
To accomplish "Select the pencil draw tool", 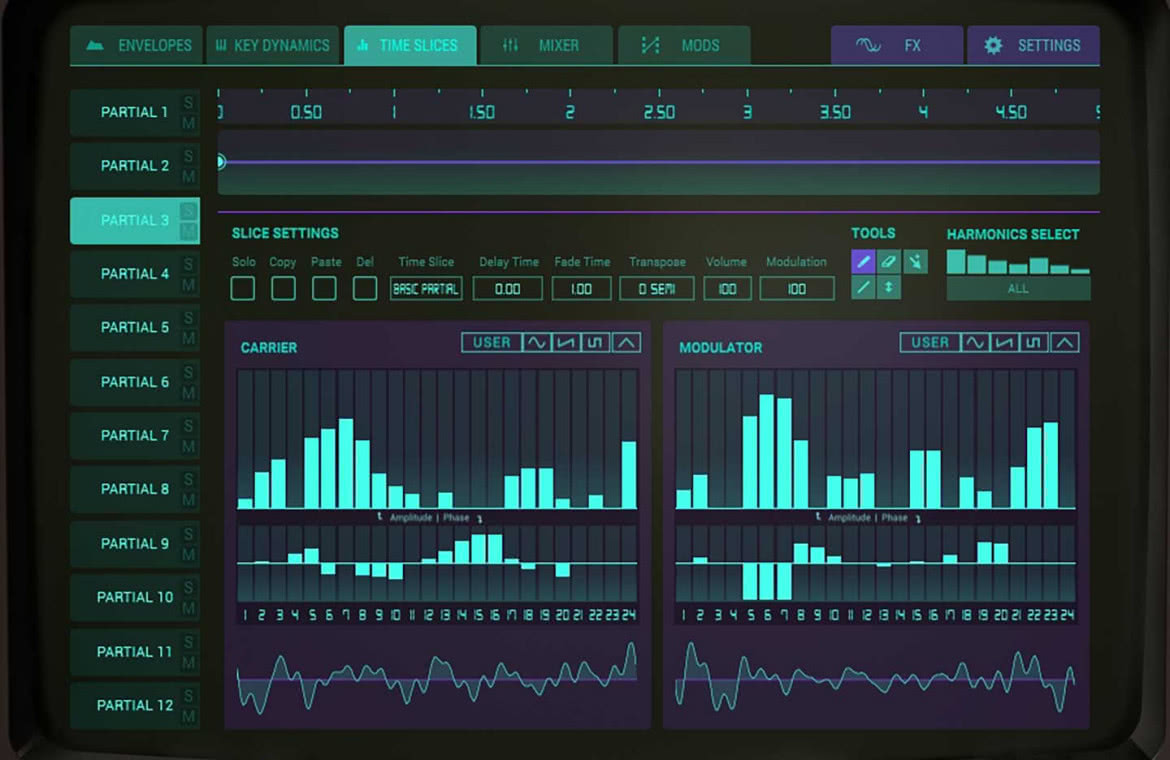I will 863,261.
